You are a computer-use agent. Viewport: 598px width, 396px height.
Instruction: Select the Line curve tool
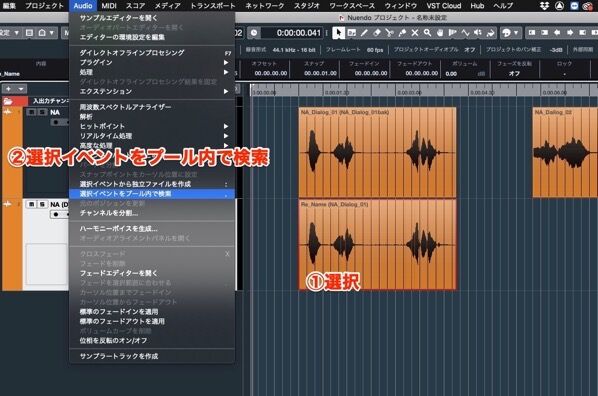(x=465, y=33)
